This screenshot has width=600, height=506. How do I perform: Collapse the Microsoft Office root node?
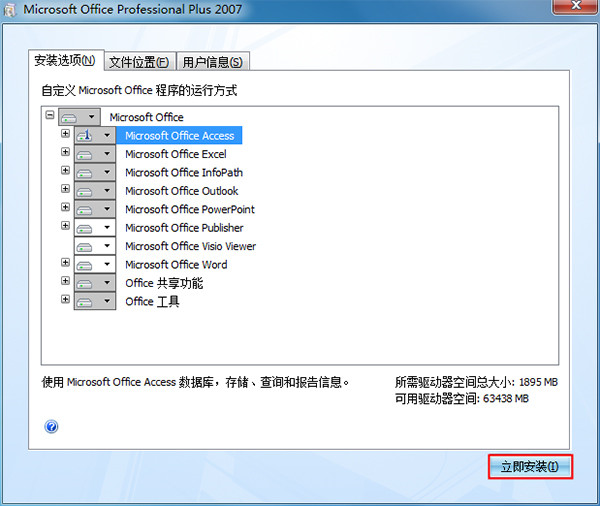[50, 114]
